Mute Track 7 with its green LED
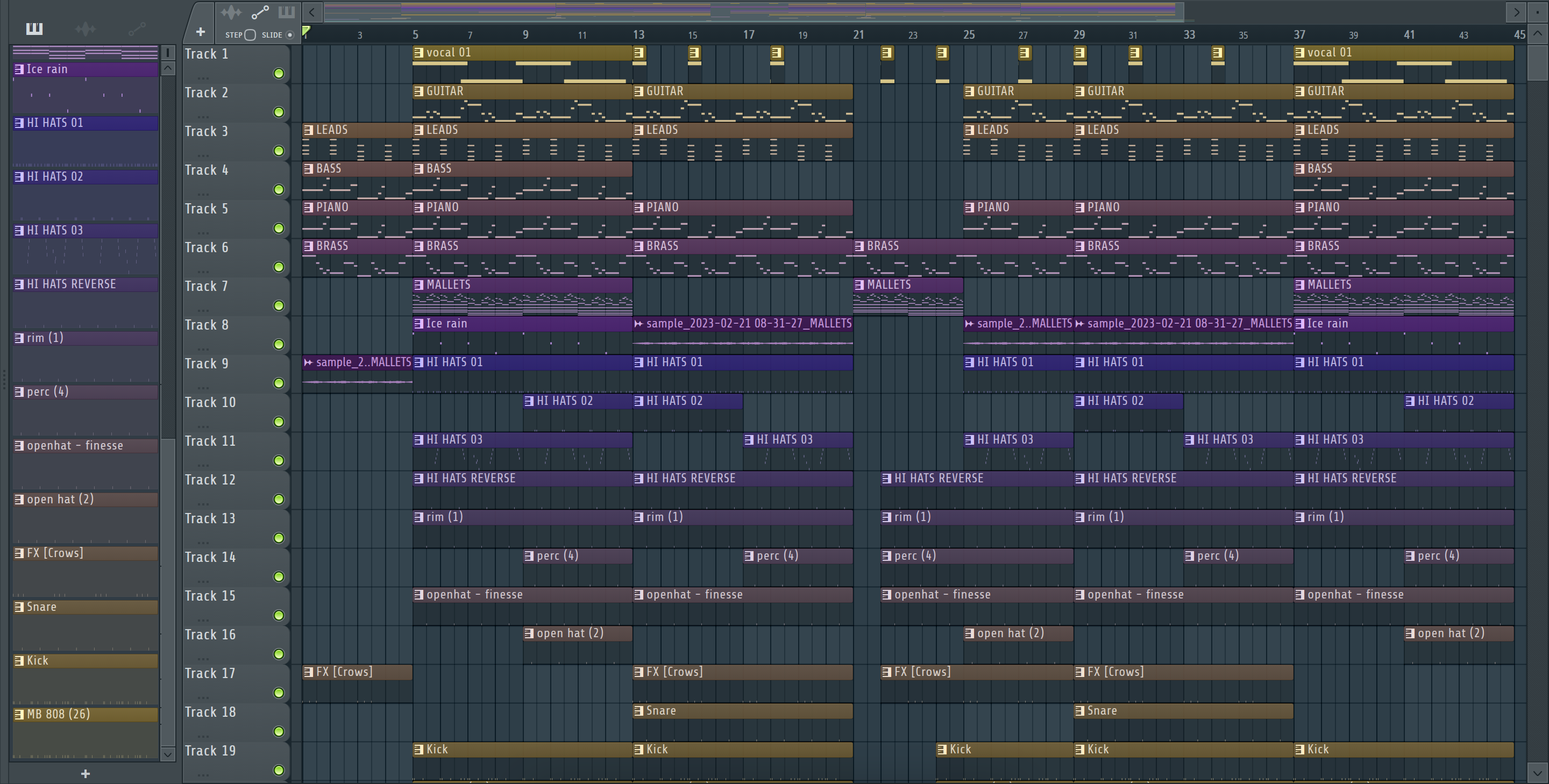The width and height of the screenshot is (1549, 784). coord(279,306)
